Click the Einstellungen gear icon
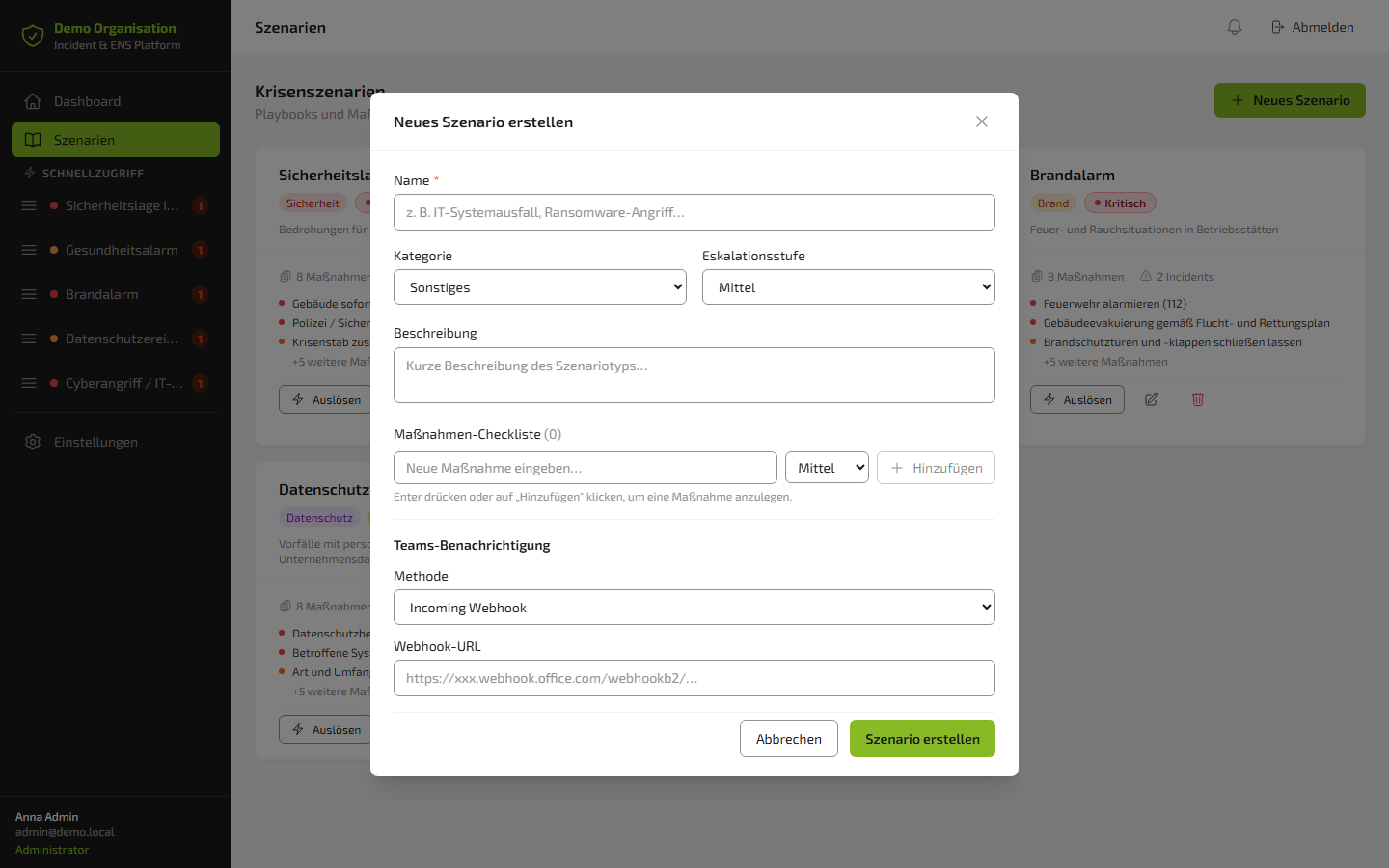1389x868 pixels. point(33,442)
